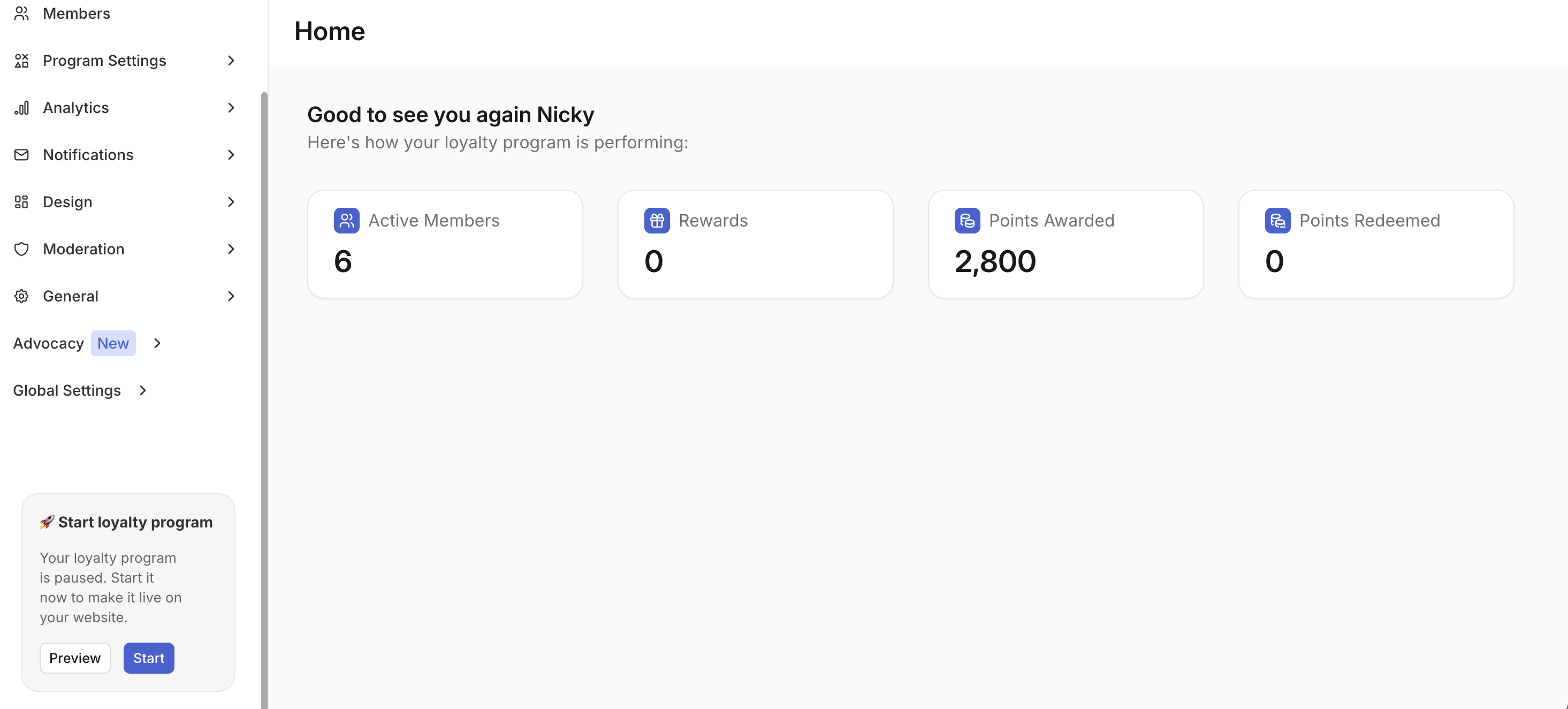Click the Rewards card label

(x=713, y=221)
